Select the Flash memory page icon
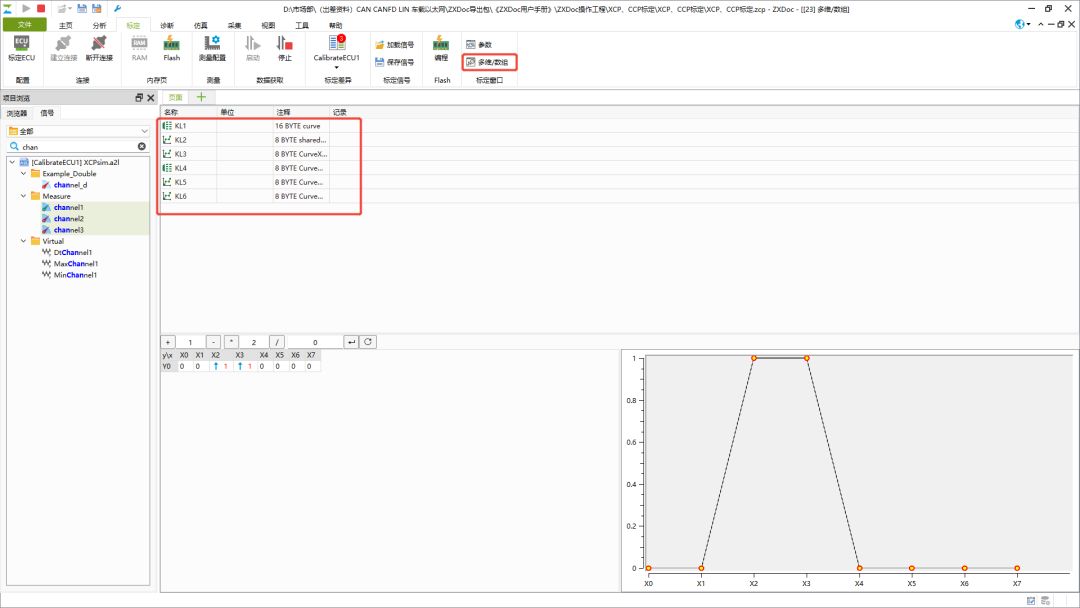 172,43
